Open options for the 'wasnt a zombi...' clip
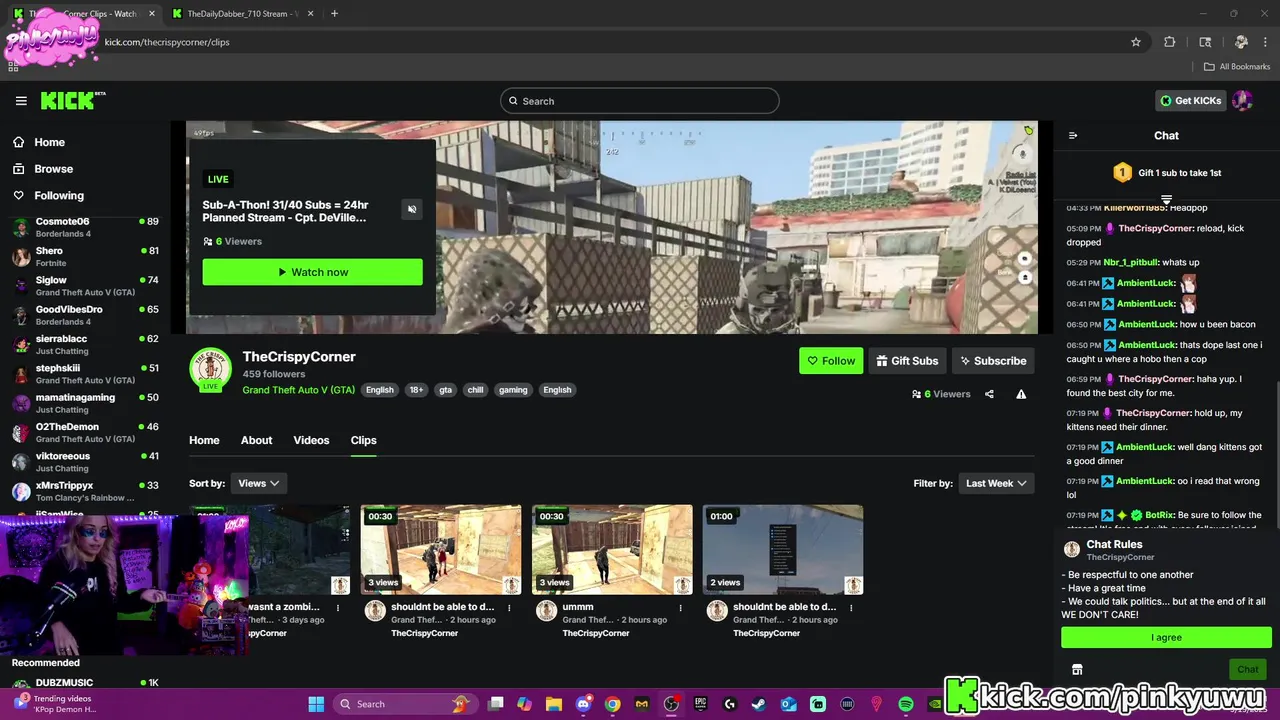 click(338, 607)
